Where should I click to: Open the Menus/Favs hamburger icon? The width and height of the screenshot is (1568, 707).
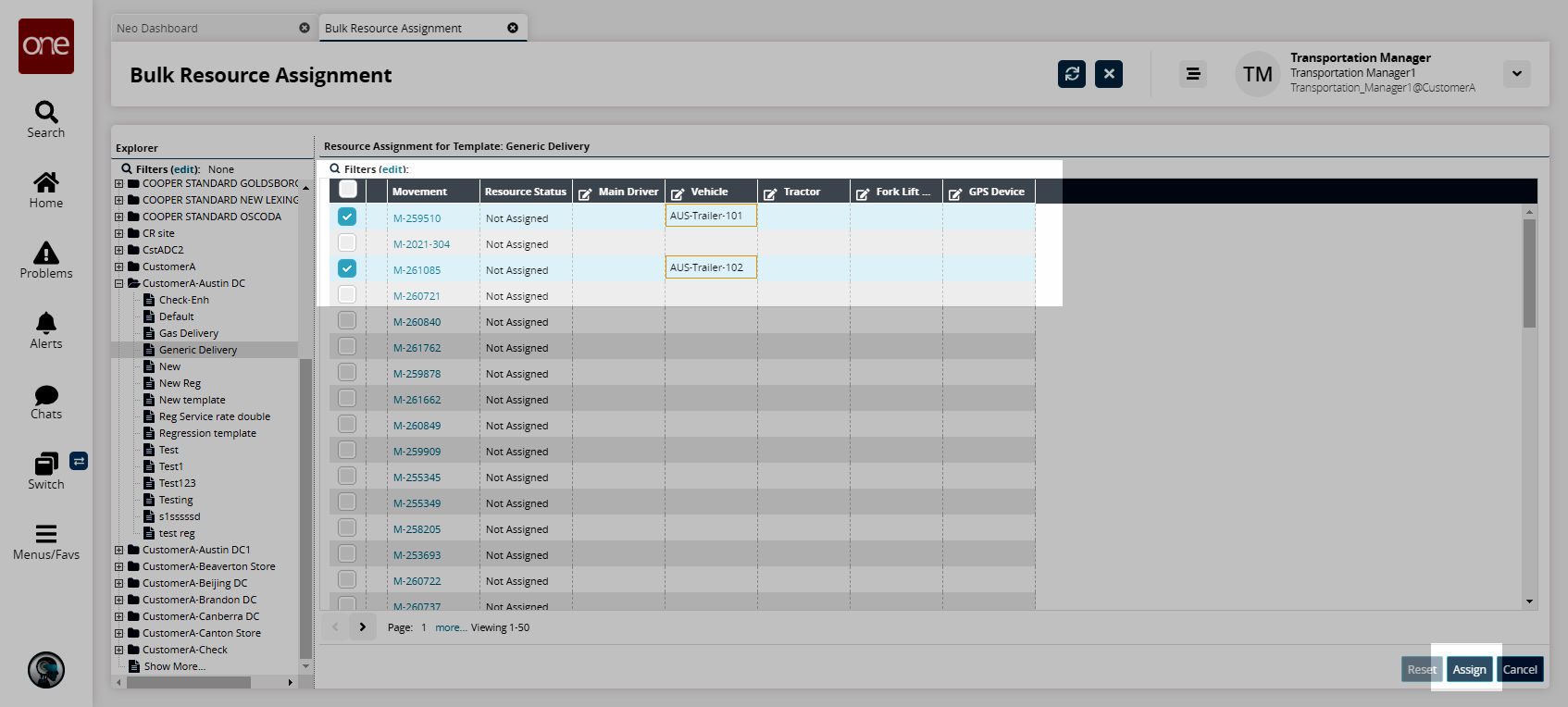(46, 541)
